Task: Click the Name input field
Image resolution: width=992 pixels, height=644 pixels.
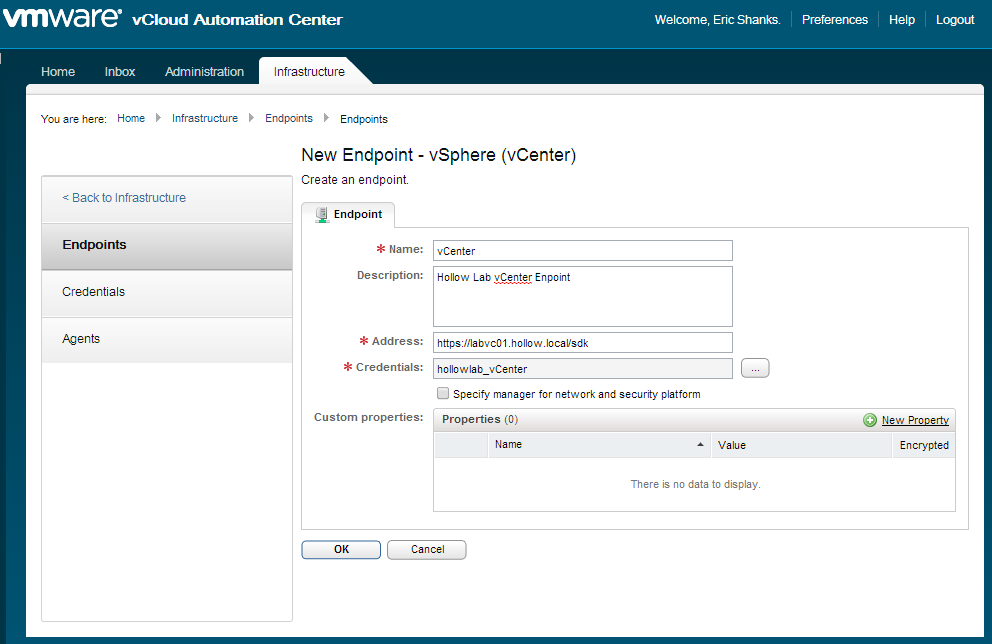Action: pyautogui.click(x=582, y=250)
